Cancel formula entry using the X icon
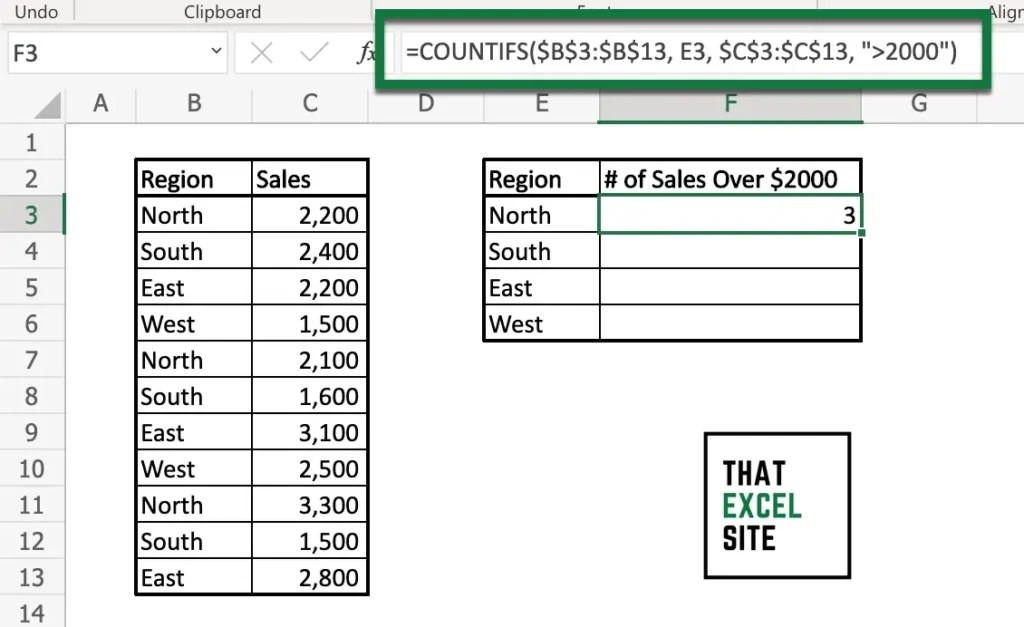Screen dimensions: 1024x627 (x=262, y=51)
